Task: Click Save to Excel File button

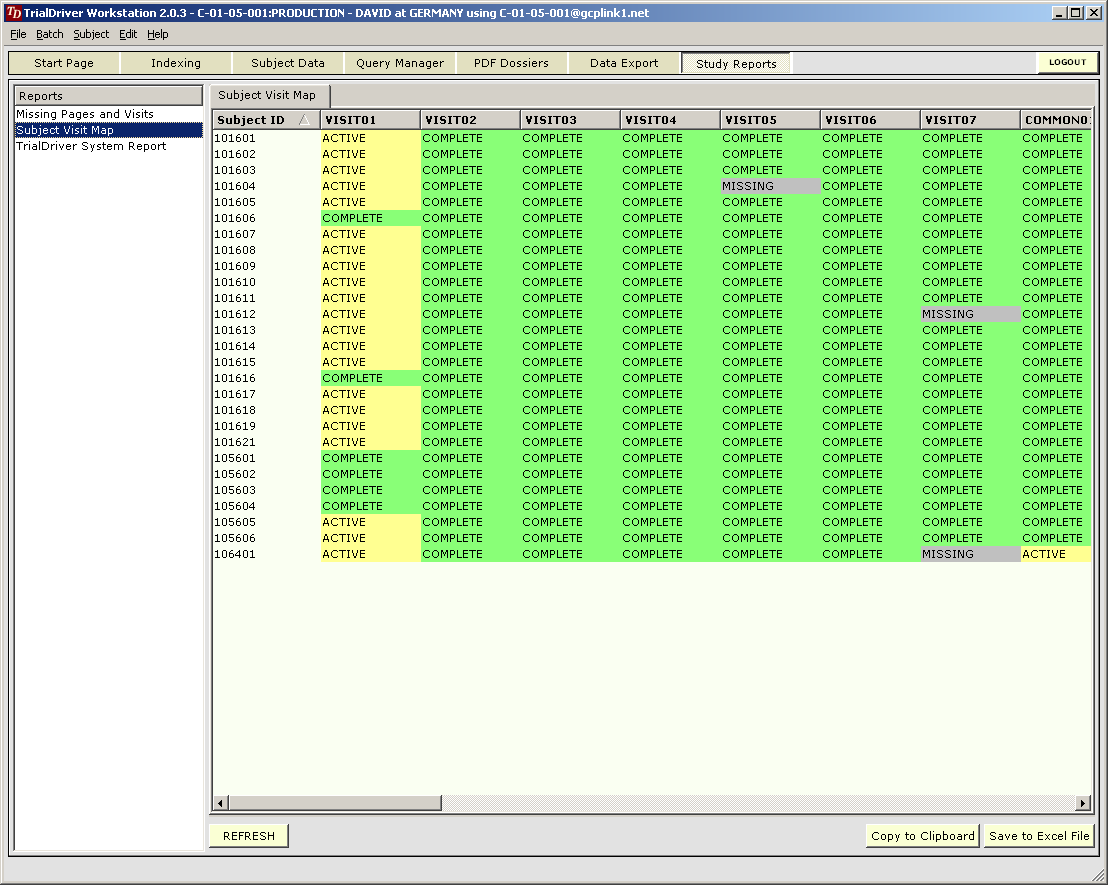Action: tap(1039, 836)
